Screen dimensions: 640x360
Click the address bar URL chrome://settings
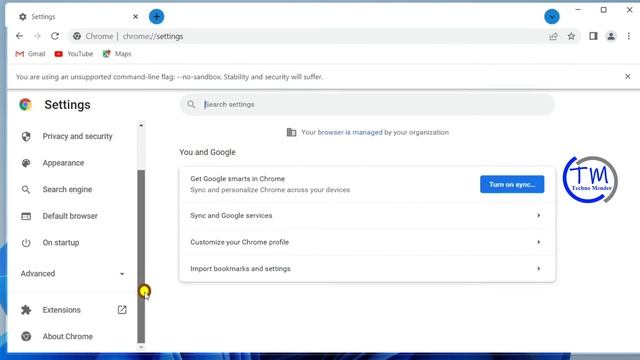point(153,36)
